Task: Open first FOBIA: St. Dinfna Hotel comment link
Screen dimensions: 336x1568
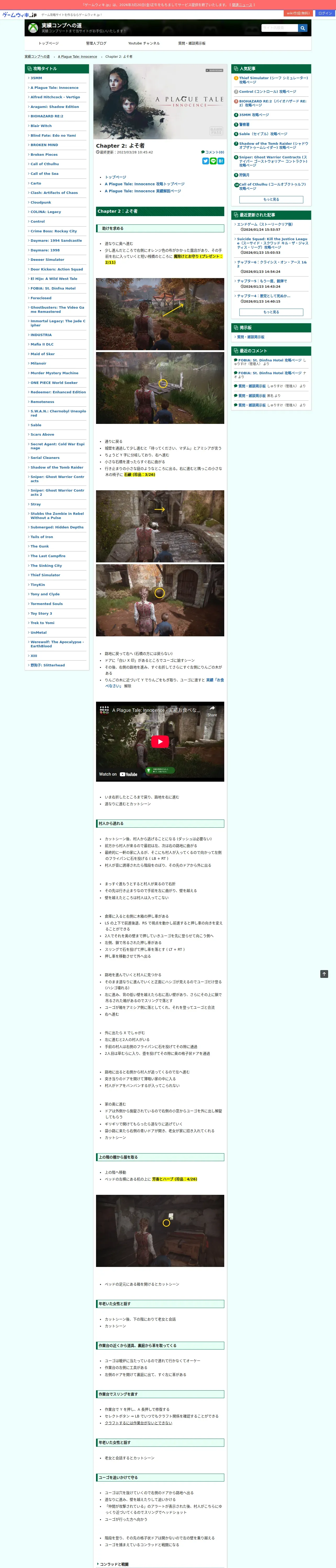Action: tap(270, 360)
